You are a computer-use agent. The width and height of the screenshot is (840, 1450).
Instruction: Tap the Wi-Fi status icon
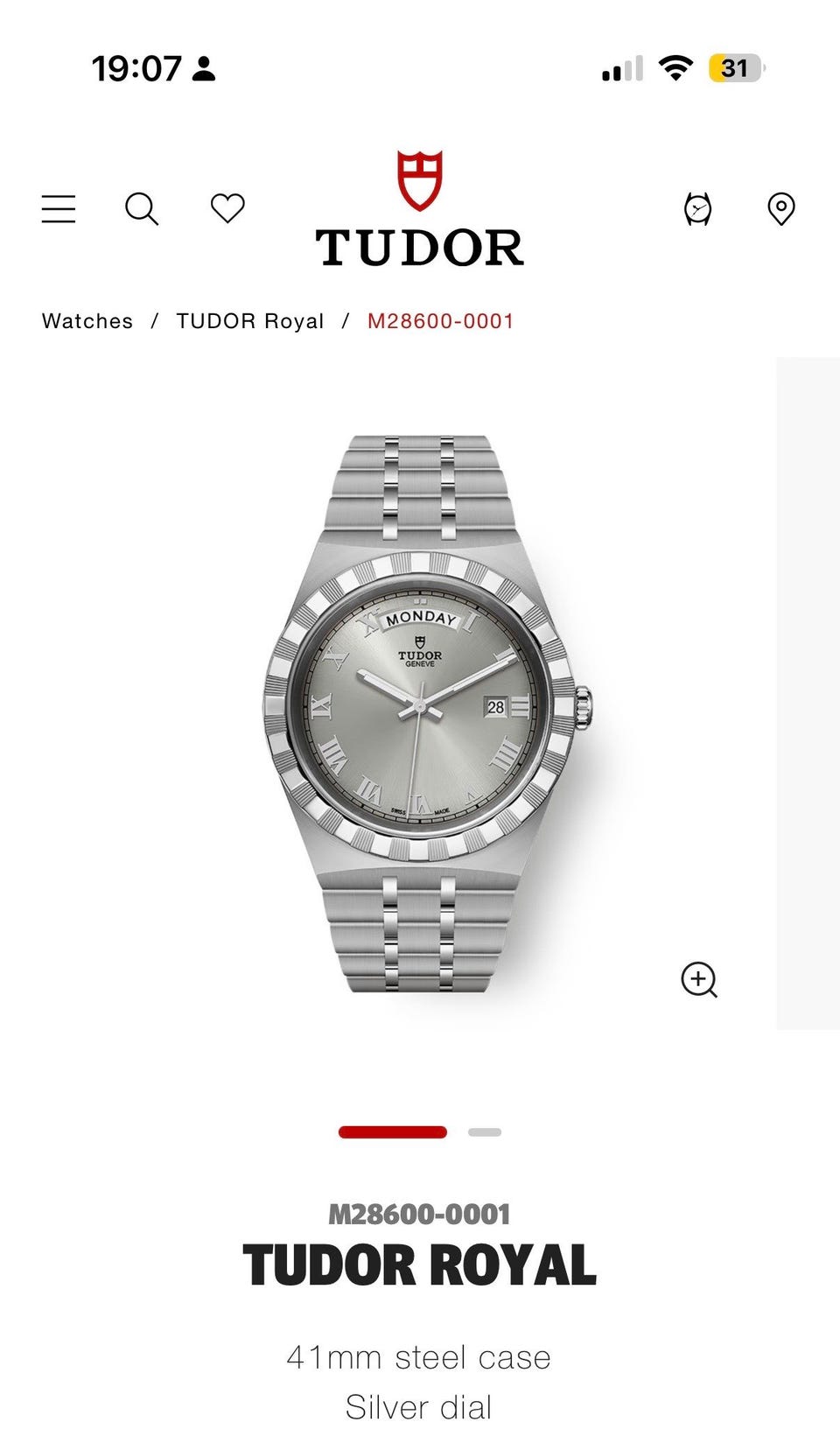[675, 68]
